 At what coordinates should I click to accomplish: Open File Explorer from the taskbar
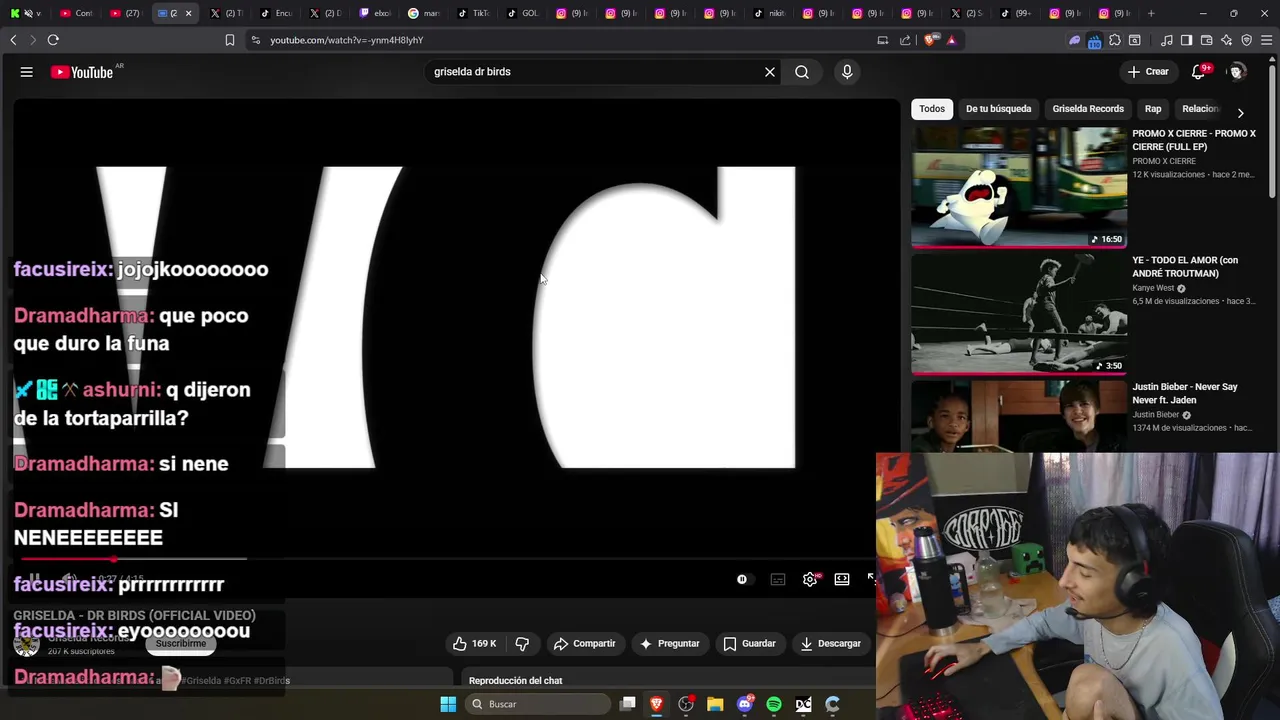pyautogui.click(x=715, y=704)
